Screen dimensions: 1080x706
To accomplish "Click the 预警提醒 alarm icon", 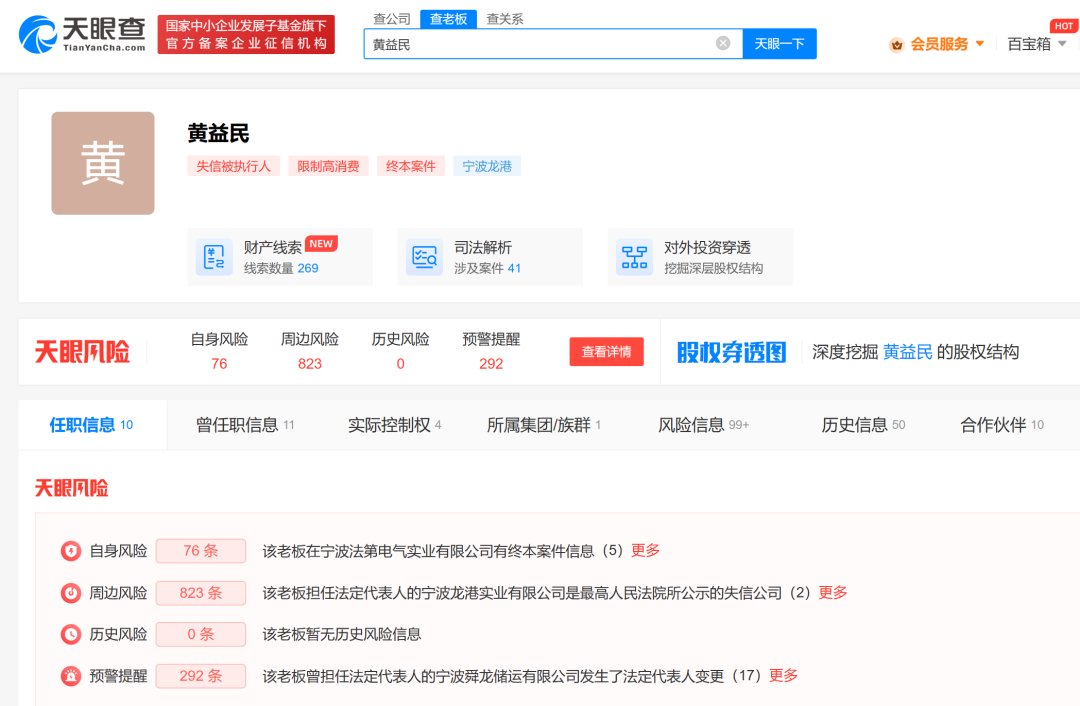I will (x=71, y=676).
